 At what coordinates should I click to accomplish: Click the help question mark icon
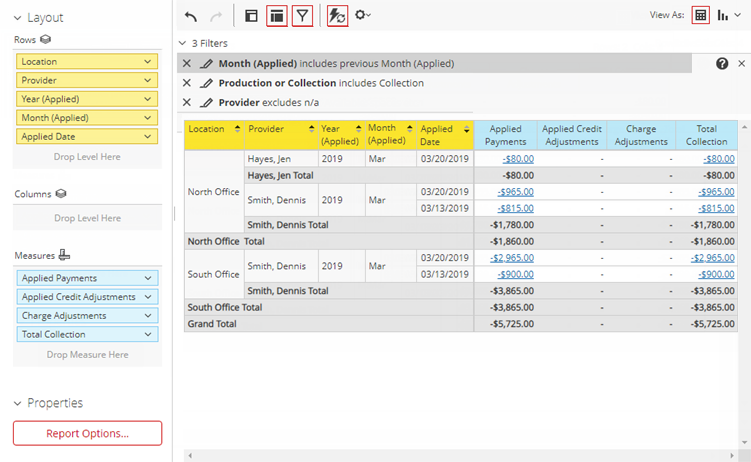pos(722,63)
